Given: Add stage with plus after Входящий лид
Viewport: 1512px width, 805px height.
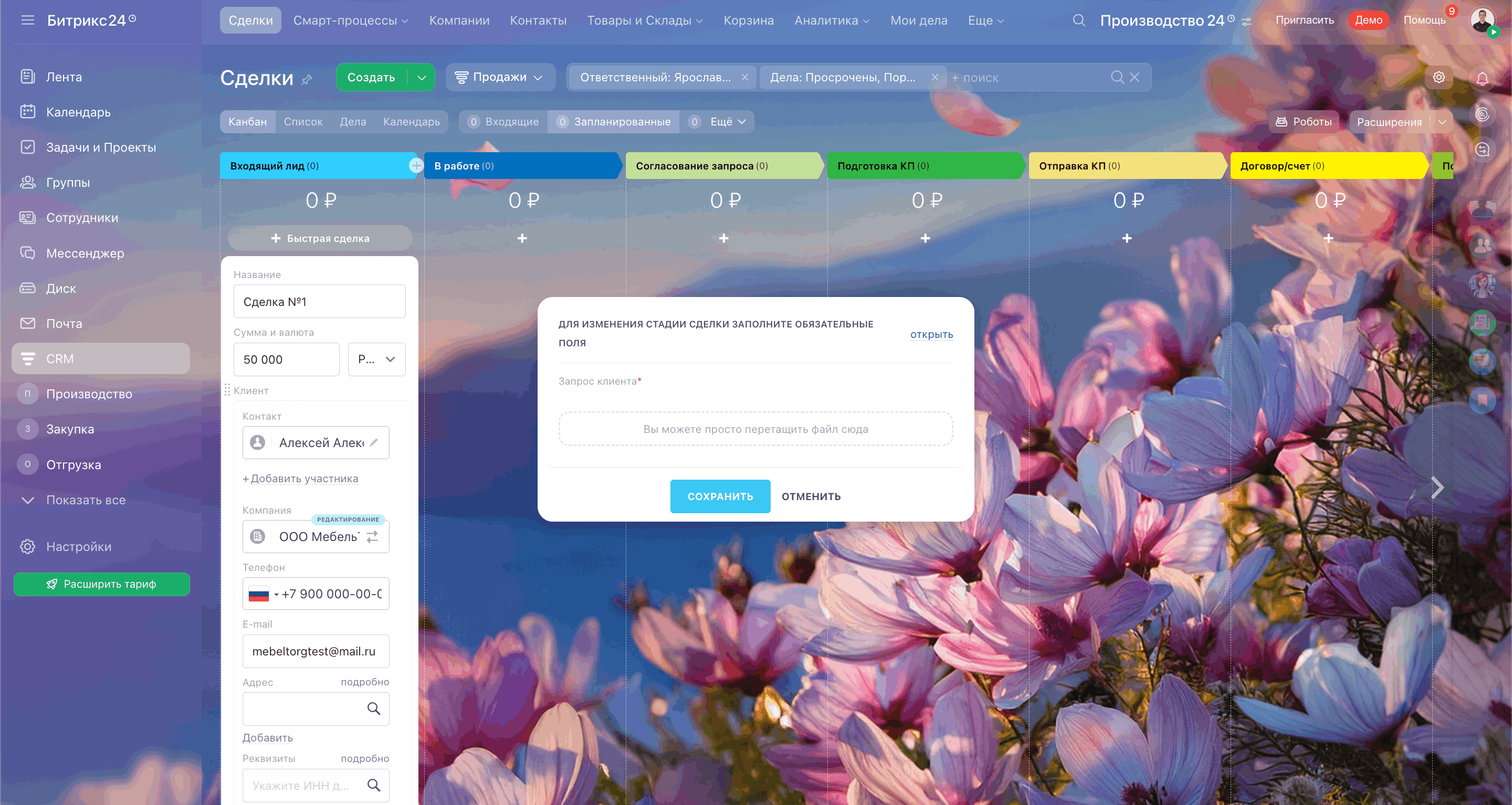Looking at the screenshot, I should pyautogui.click(x=416, y=166).
